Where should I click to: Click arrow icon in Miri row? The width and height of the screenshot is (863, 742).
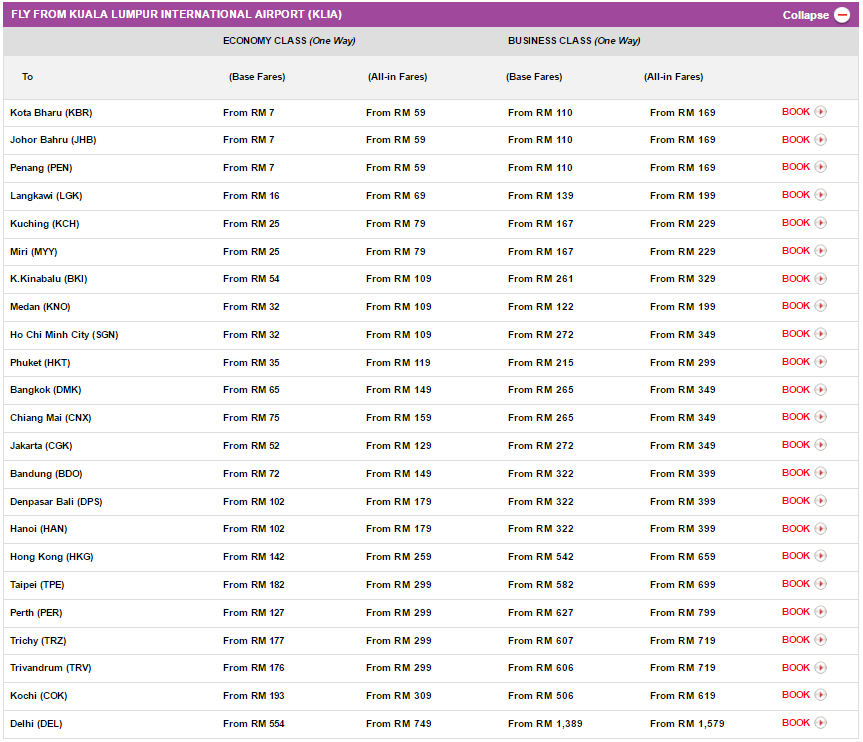pos(821,250)
